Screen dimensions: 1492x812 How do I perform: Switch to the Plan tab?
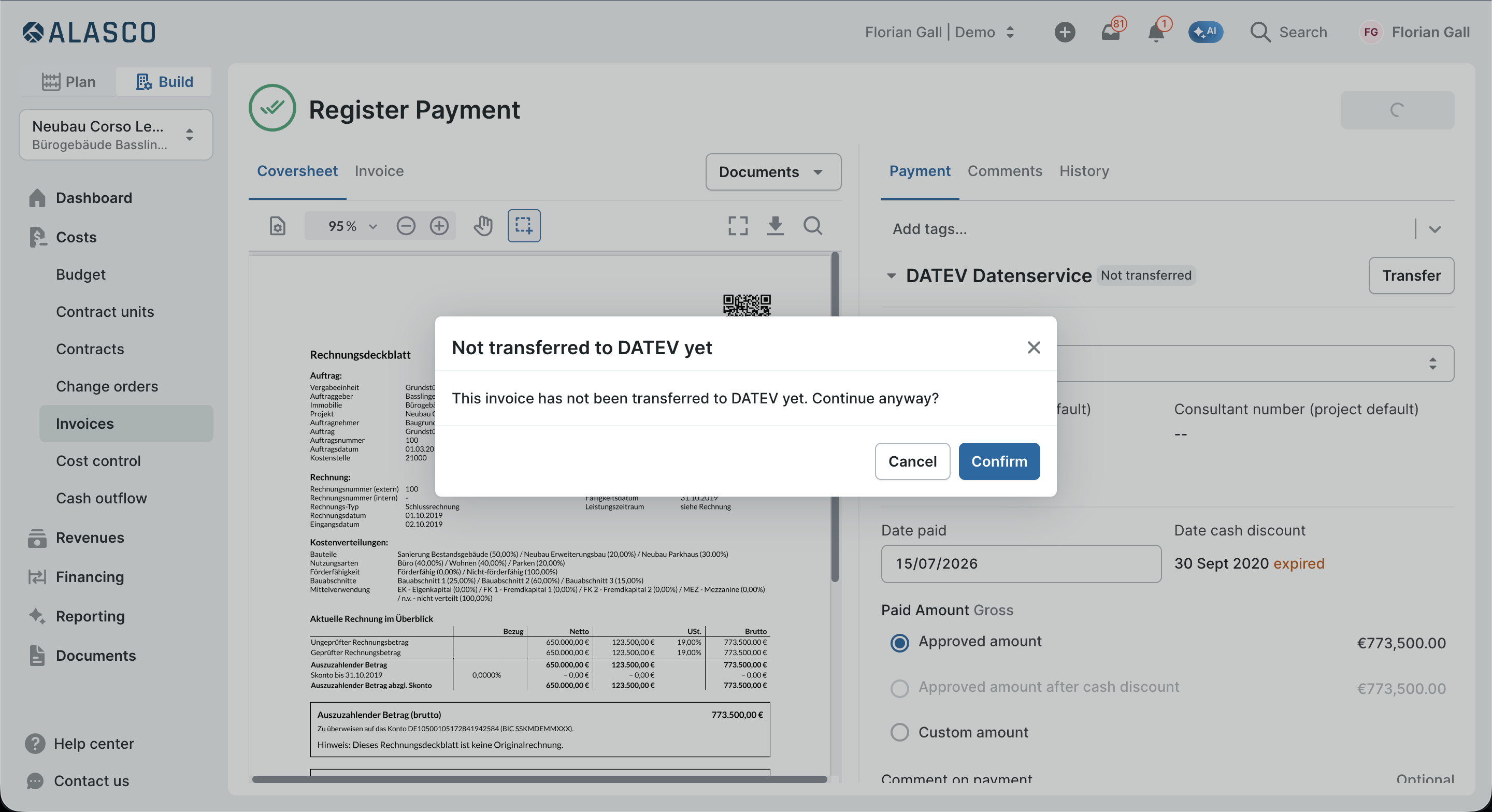pos(68,82)
